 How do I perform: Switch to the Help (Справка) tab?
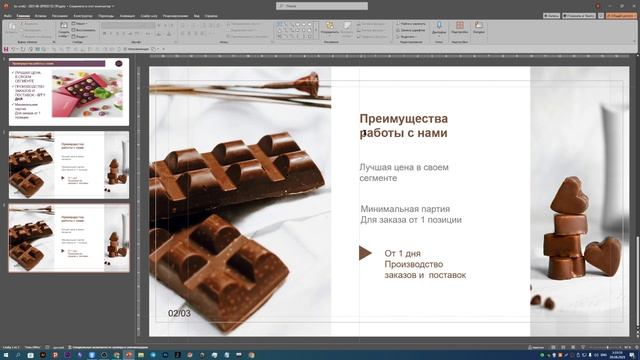pyautogui.click(x=211, y=16)
